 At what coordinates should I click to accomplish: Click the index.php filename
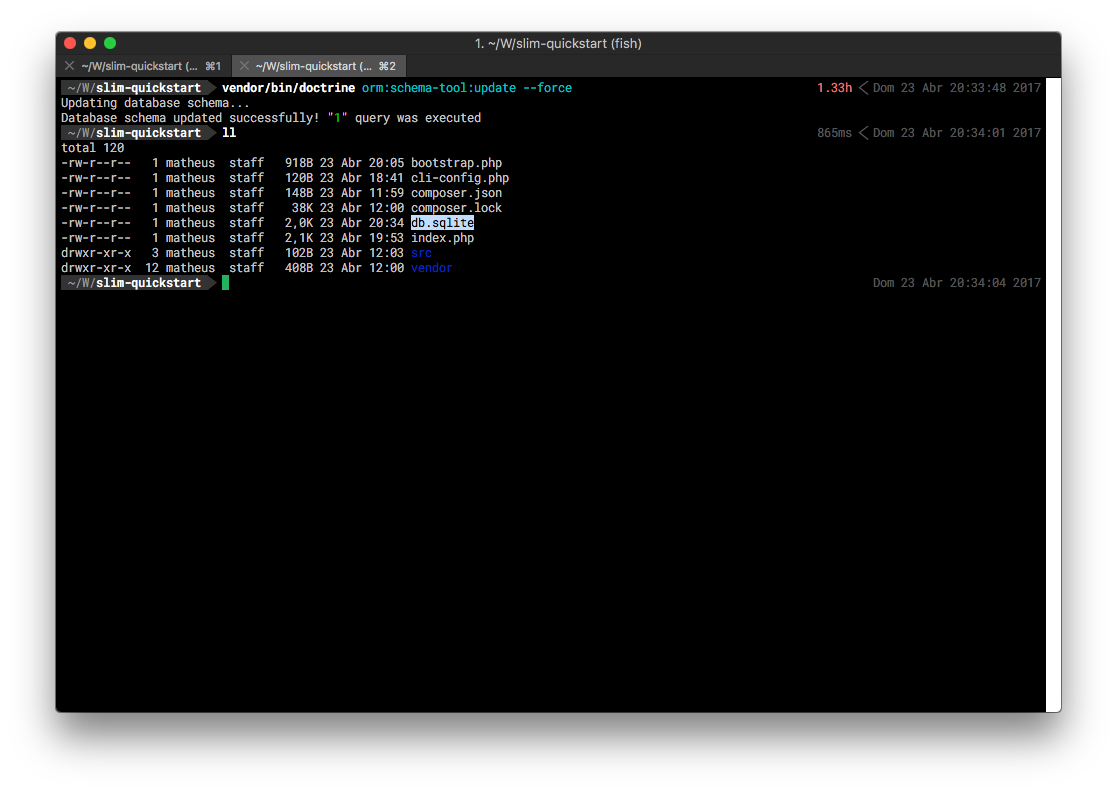point(442,237)
